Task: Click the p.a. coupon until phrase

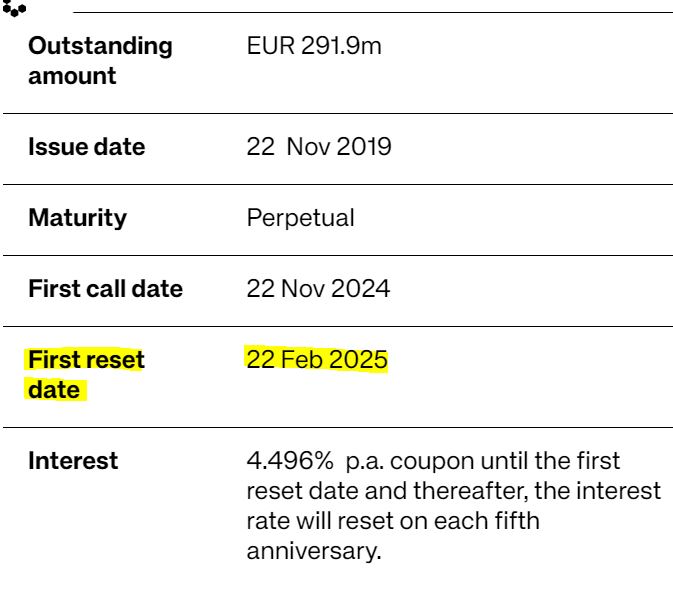Action: click(436, 461)
